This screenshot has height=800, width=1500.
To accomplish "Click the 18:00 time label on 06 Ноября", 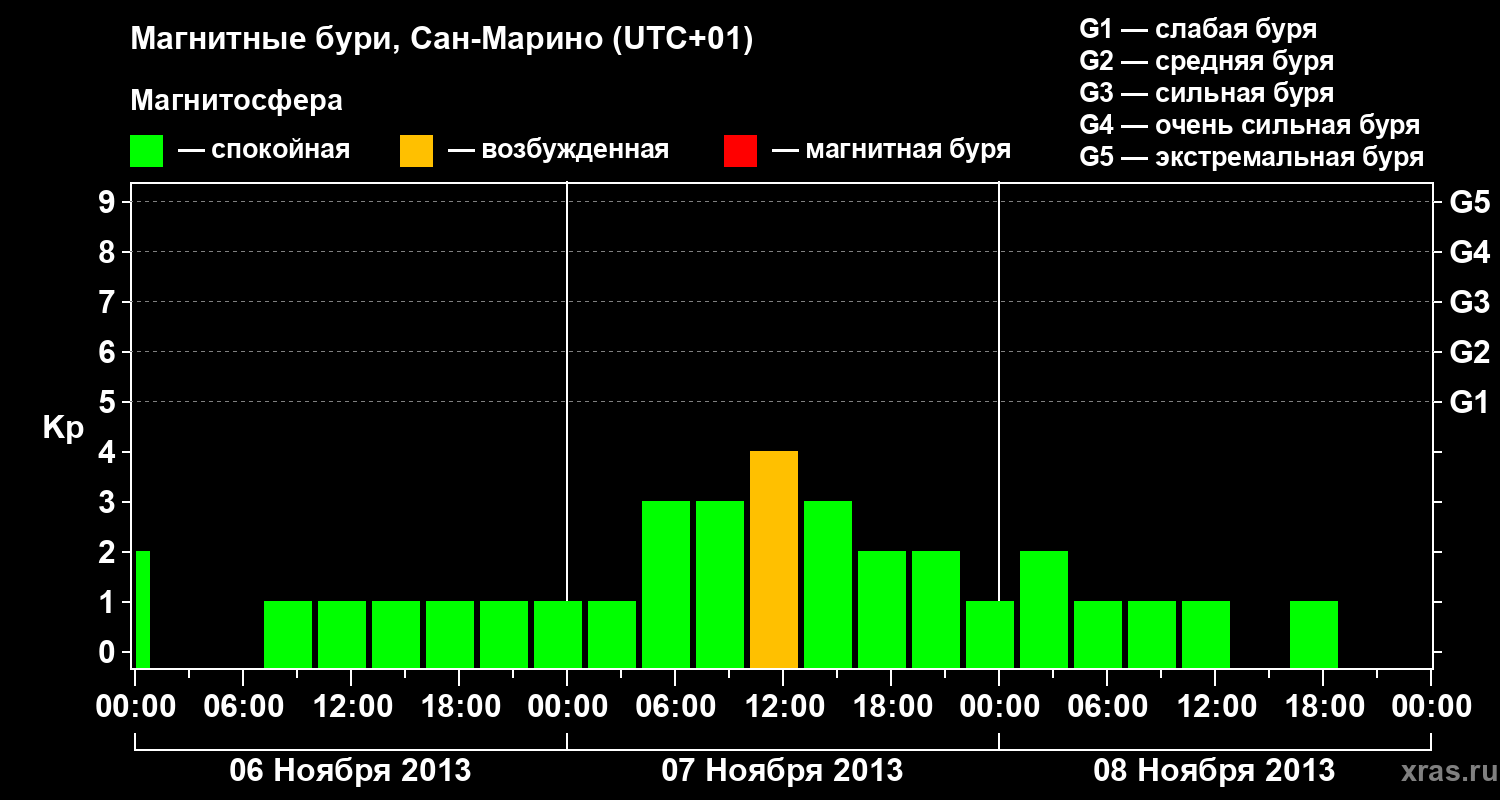I will tap(459, 706).
